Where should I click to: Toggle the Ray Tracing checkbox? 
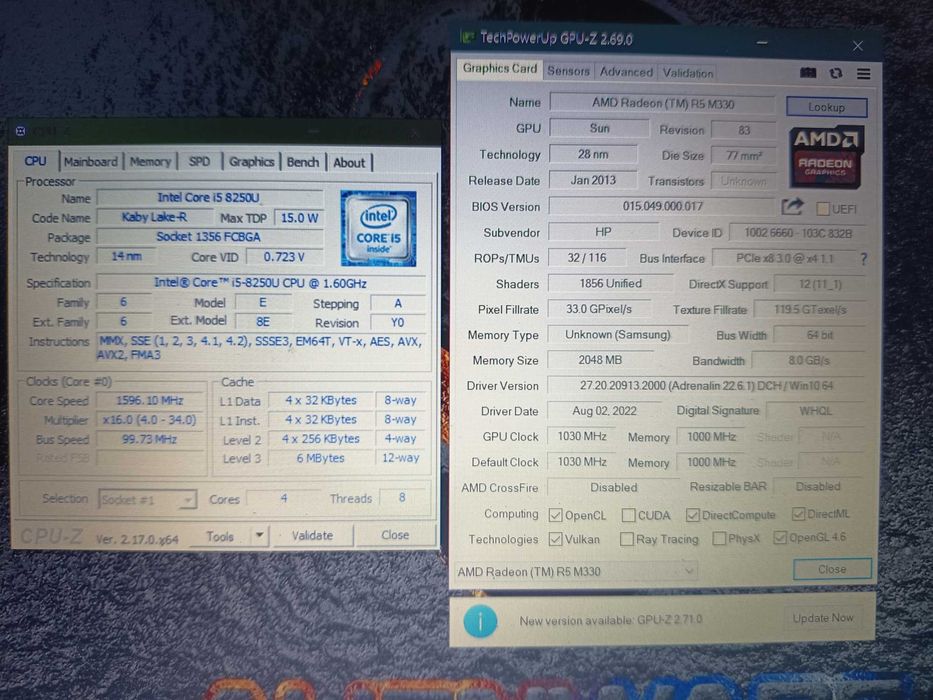pos(626,539)
